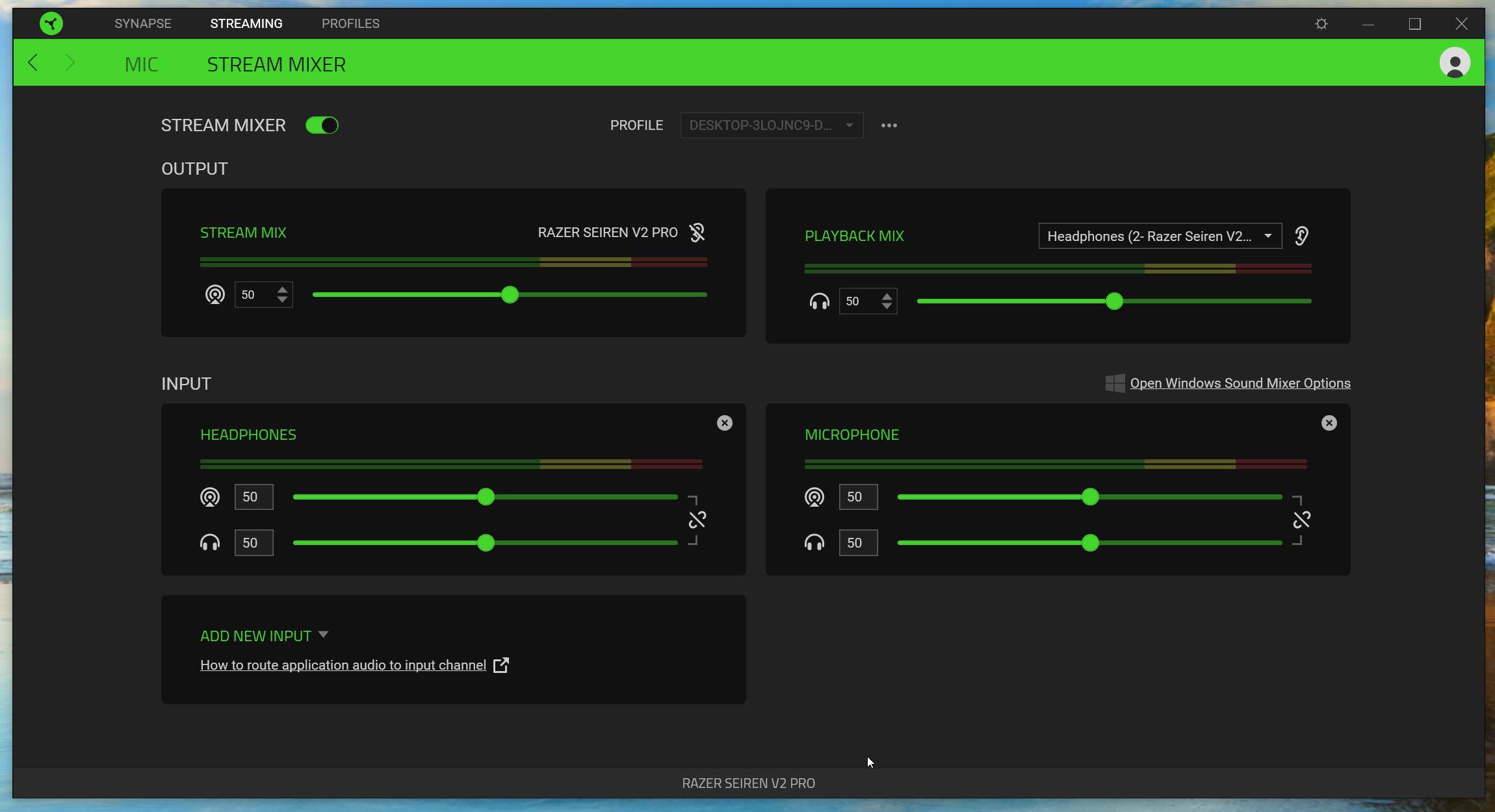
Task: Remove the Microphone input channel
Action: (1329, 423)
